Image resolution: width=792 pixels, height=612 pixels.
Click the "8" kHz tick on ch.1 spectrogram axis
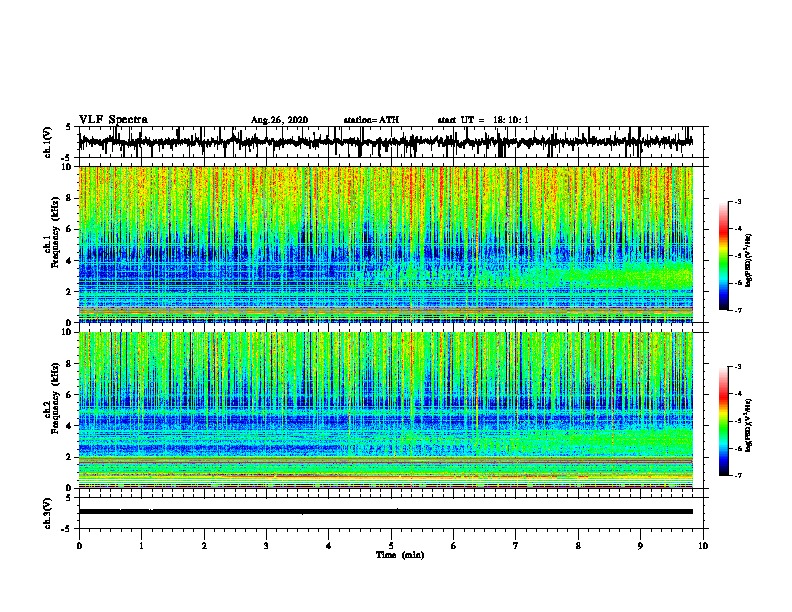point(69,198)
